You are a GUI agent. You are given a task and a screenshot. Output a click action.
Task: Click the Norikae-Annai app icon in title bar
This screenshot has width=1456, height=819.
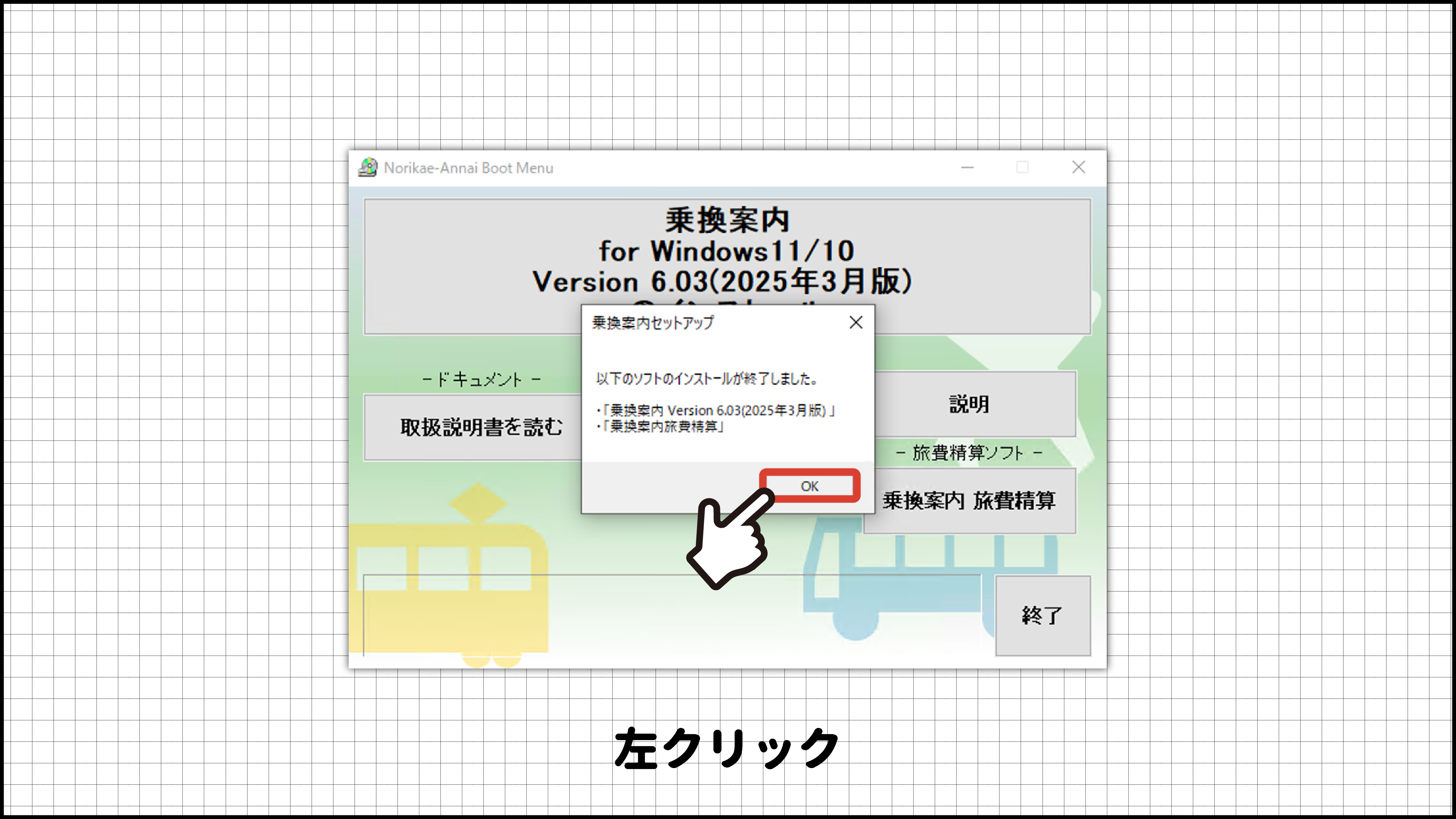(368, 167)
